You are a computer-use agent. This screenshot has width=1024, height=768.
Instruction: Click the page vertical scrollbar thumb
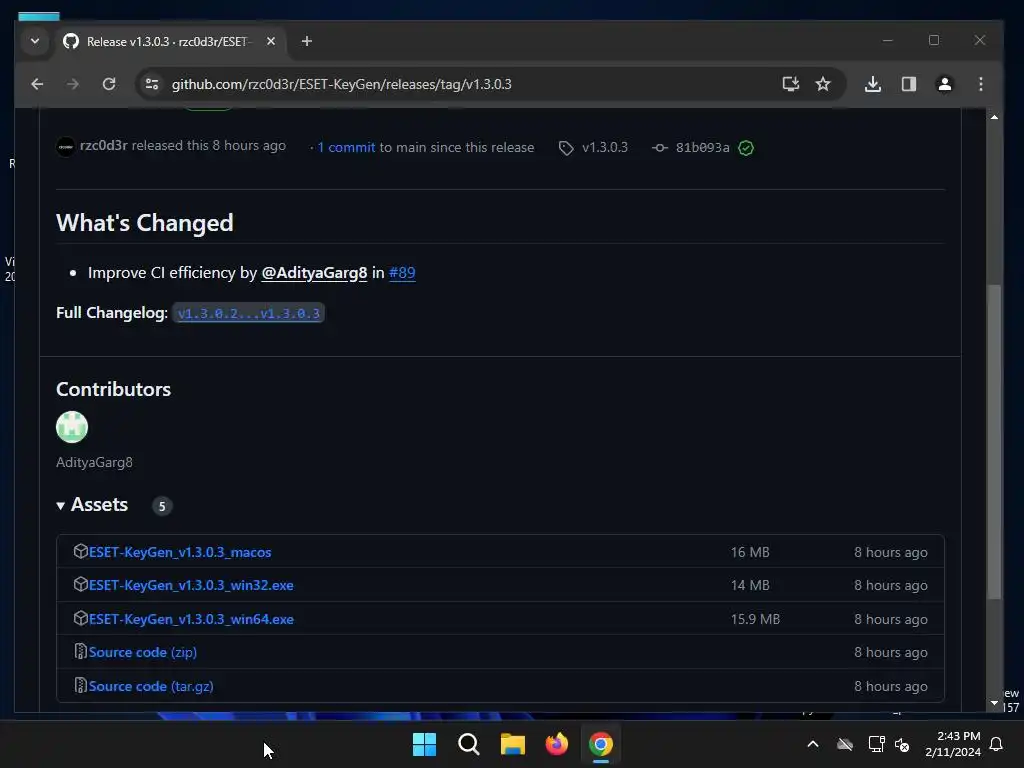point(994,441)
